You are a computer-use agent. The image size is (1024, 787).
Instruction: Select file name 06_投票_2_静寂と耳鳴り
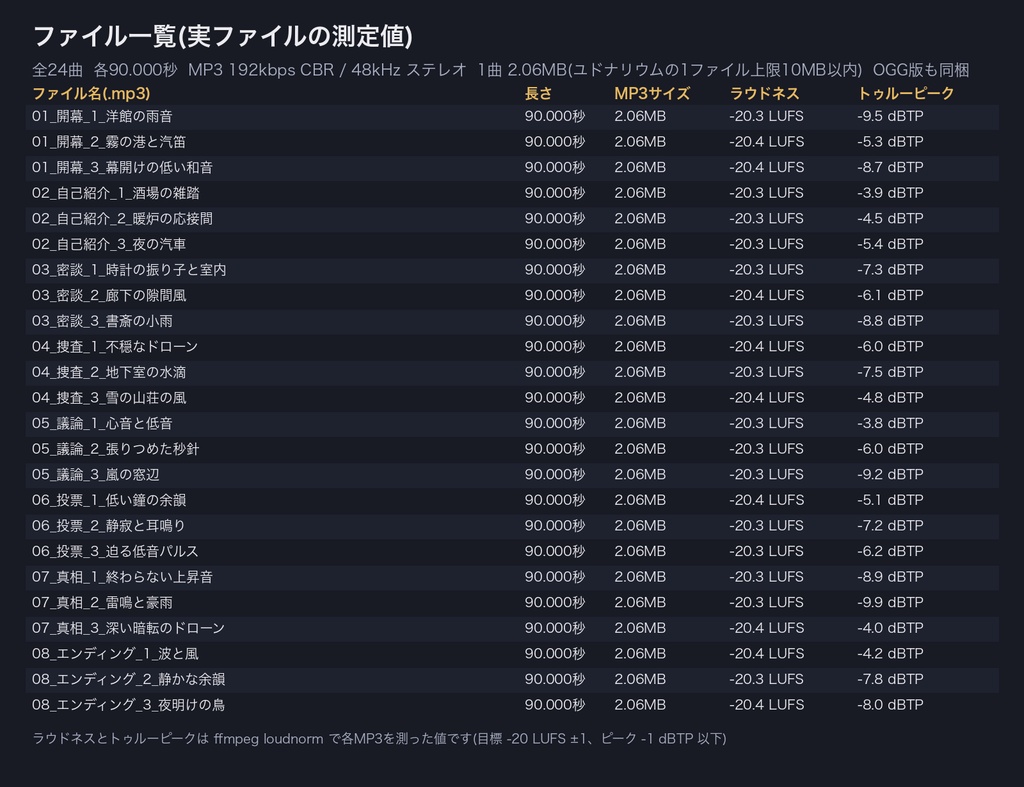109,525
